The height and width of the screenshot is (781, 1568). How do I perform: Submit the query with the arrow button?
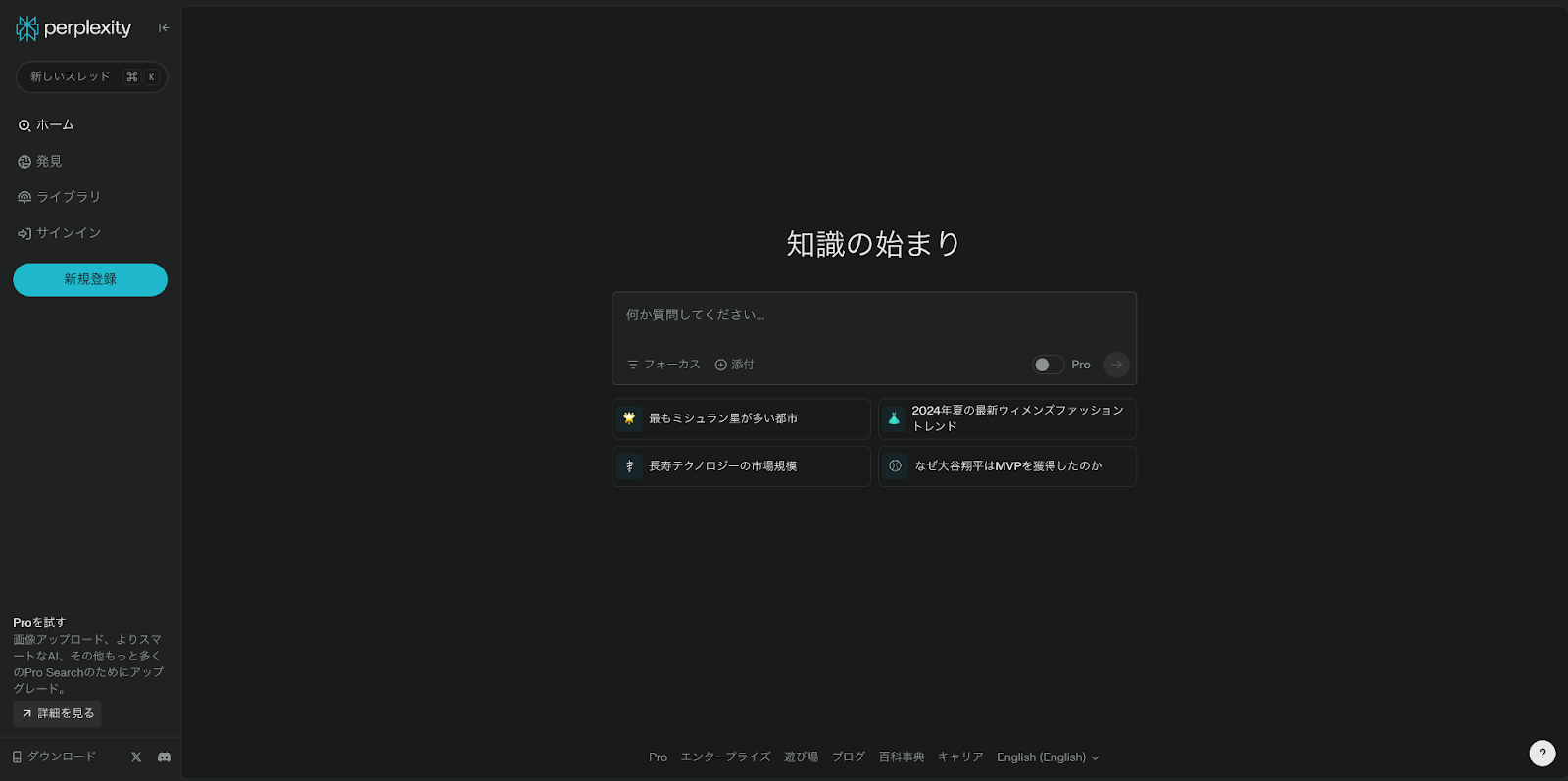pyautogui.click(x=1116, y=365)
